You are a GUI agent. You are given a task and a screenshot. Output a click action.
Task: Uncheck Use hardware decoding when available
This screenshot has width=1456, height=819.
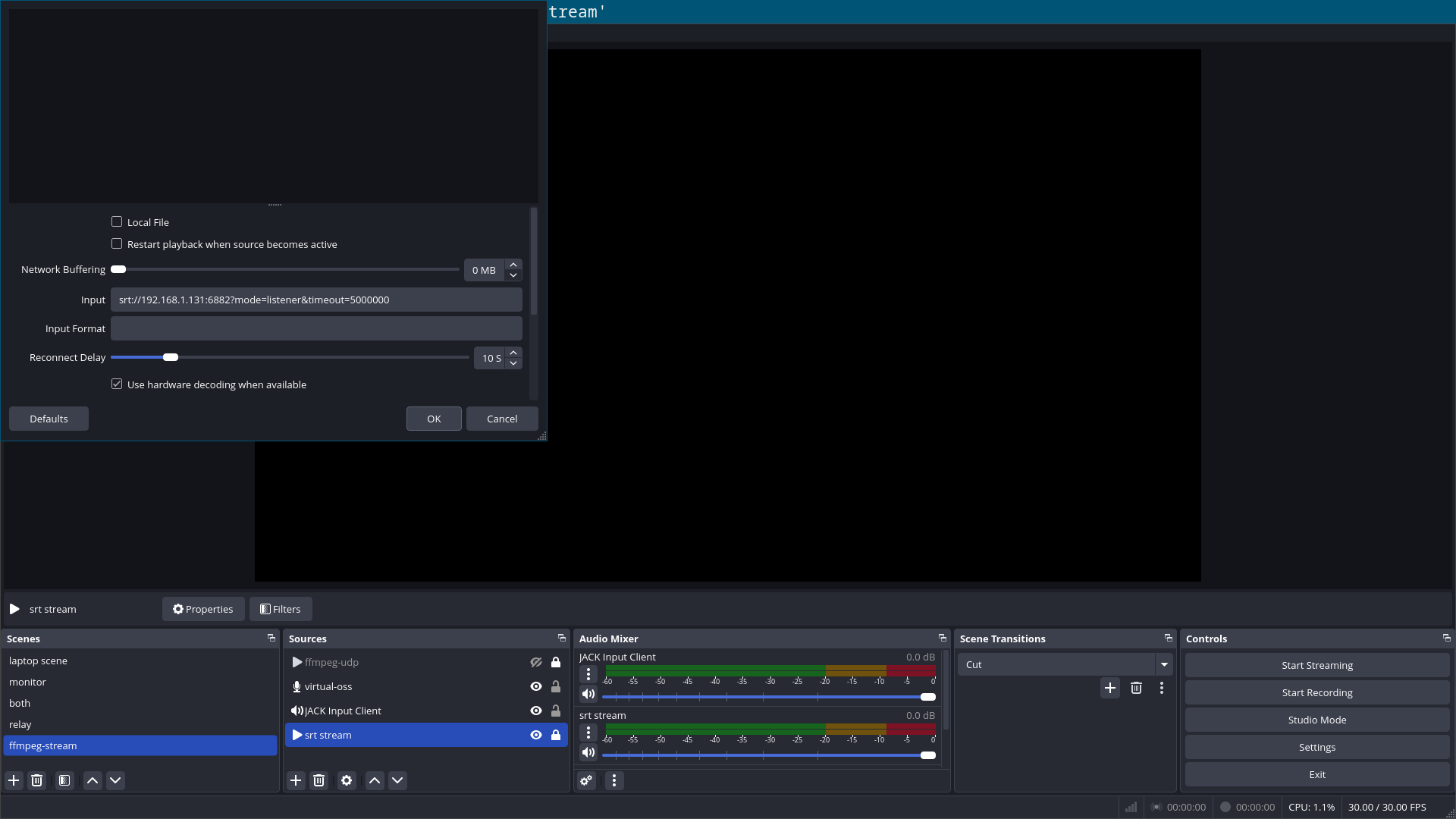(117, 384)
